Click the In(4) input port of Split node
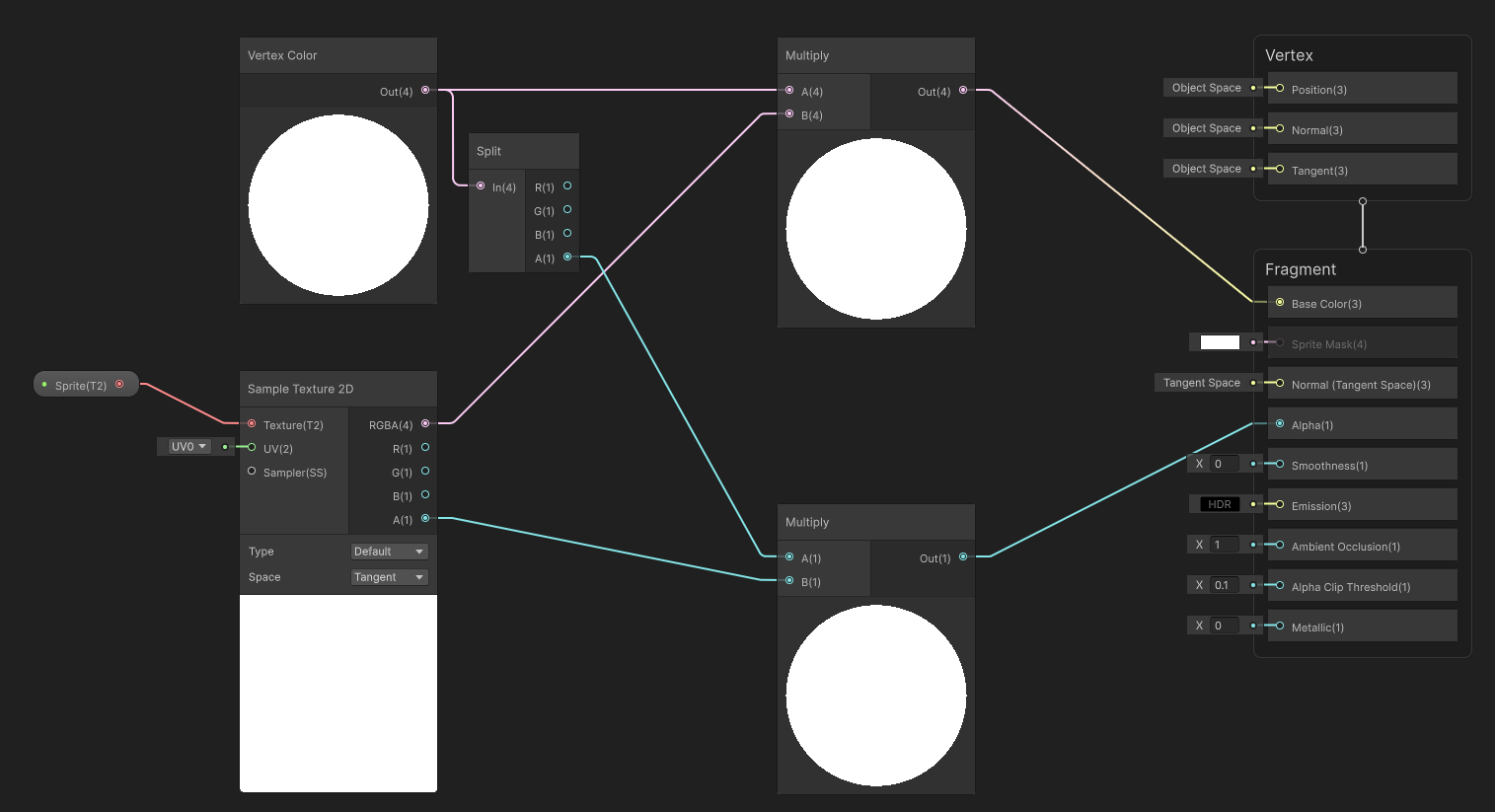The image size is (1495, 812). pyautogui.click(x=483, y=186)
